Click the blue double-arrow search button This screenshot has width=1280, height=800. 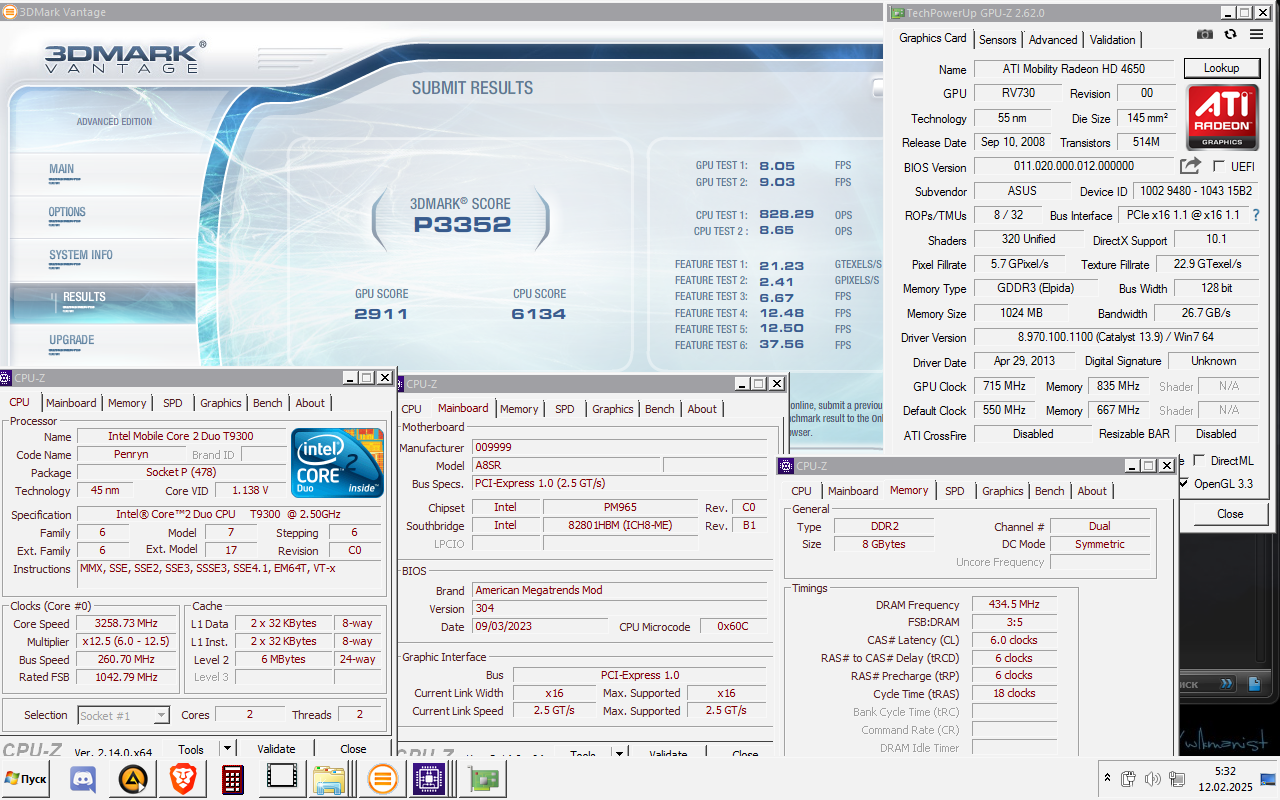[1227, 684]
